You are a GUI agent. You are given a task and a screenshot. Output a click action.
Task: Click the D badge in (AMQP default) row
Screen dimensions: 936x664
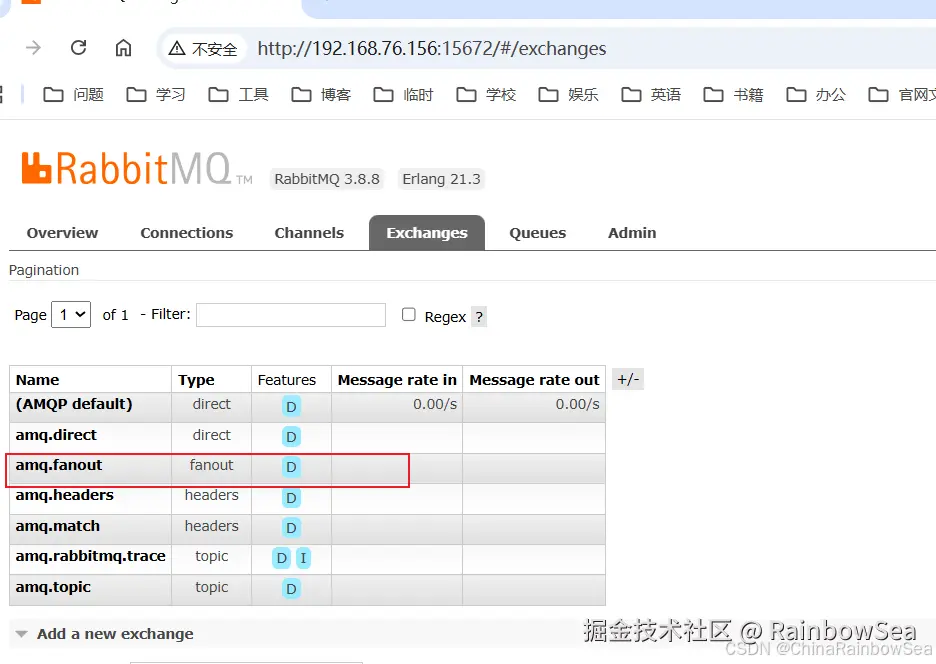click(x=291, y=407)
